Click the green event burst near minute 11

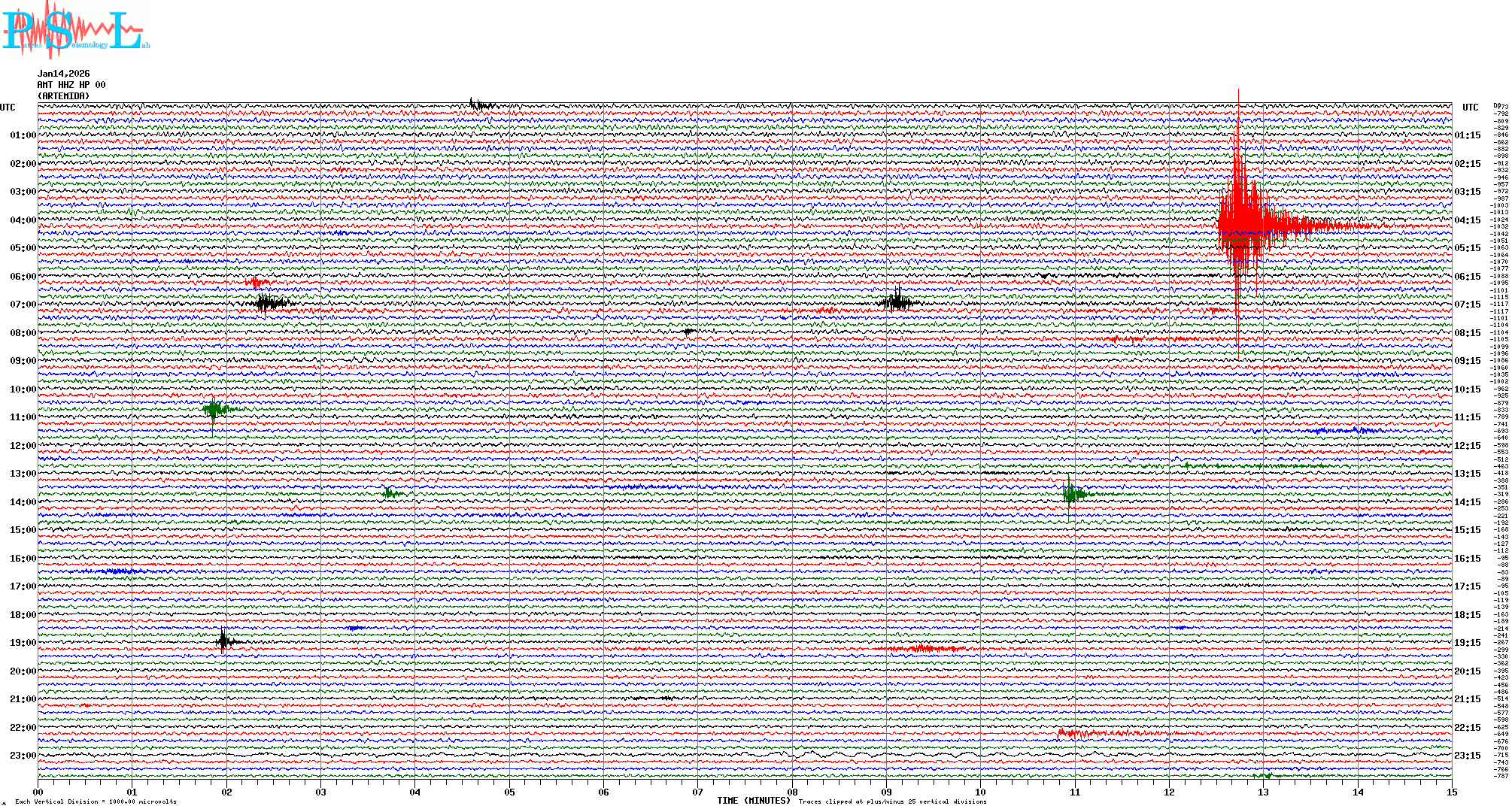coord(1072,493)
